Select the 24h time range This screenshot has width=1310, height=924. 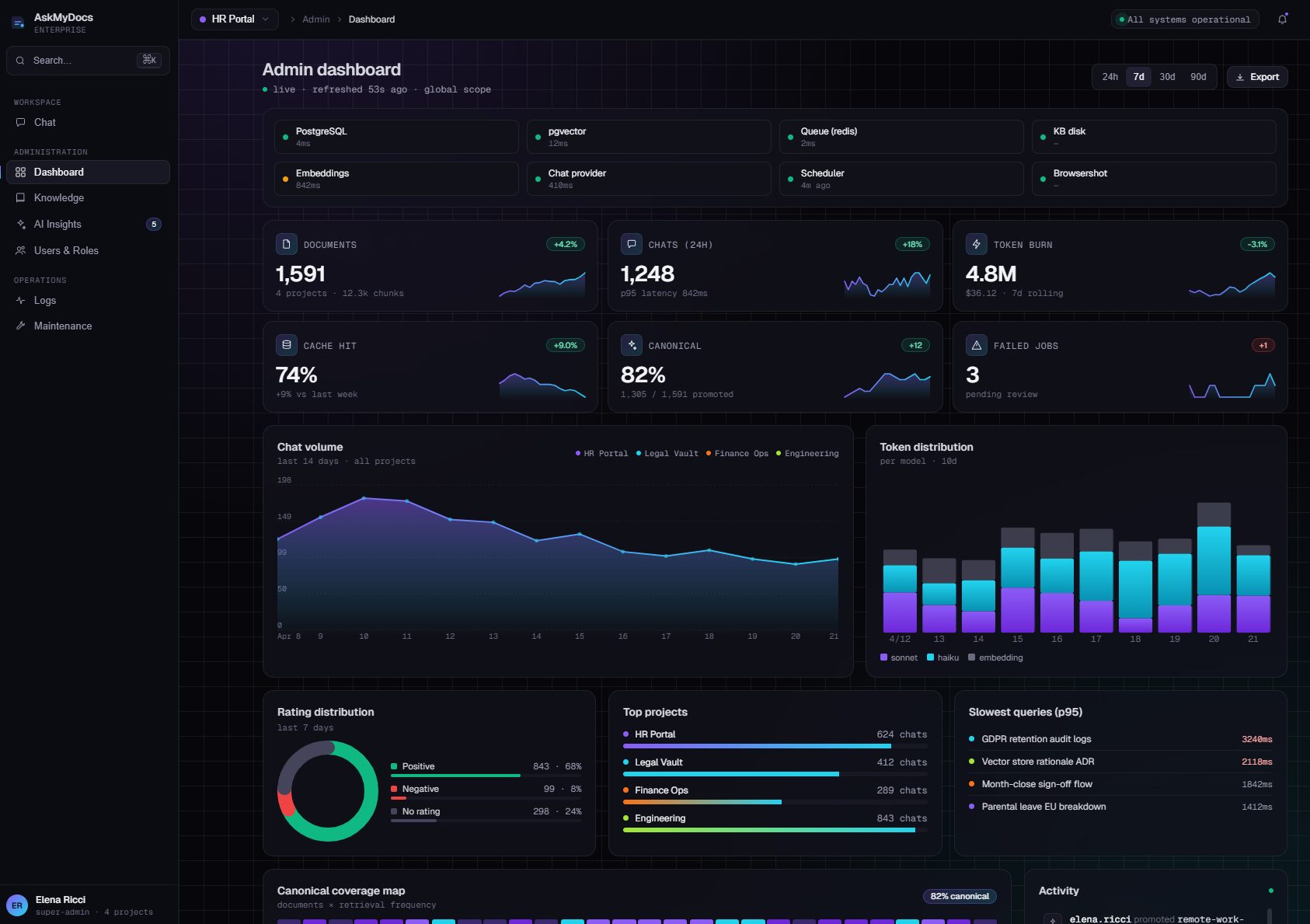1110,77
